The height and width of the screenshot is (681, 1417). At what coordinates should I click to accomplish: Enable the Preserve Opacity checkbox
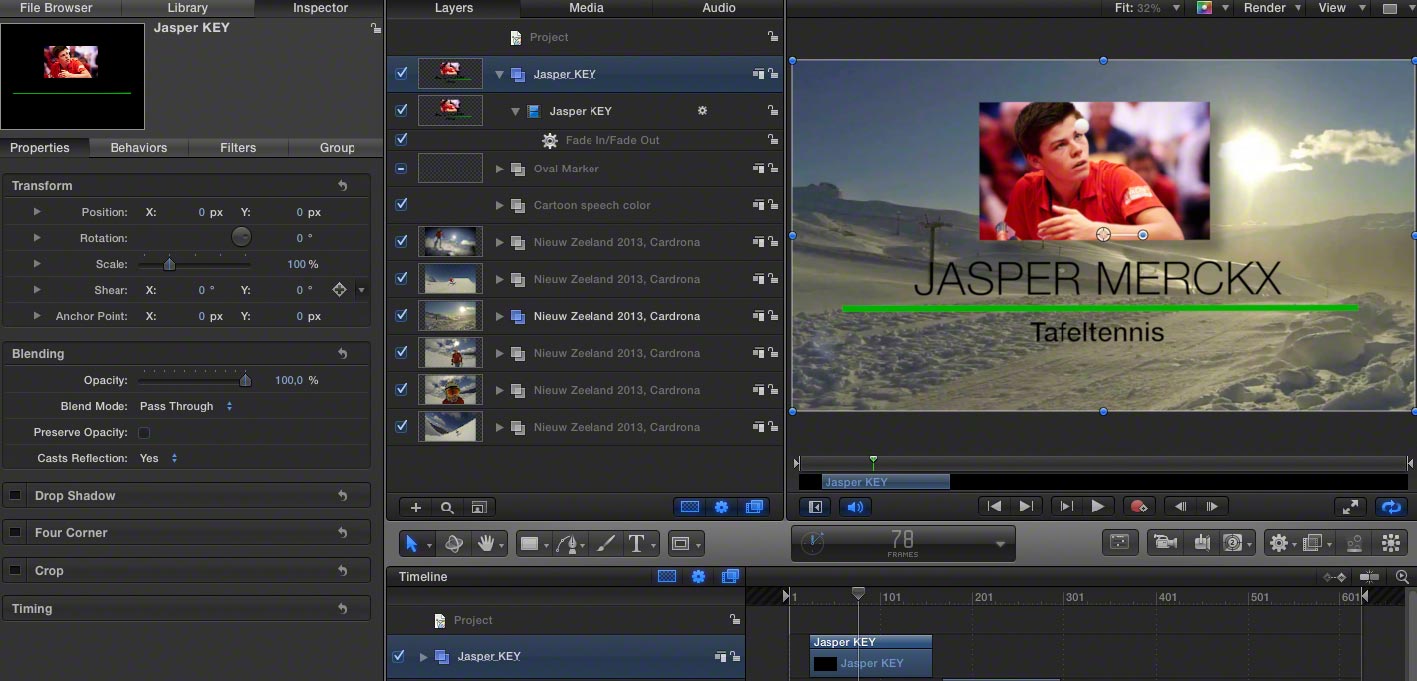tap(144, 433)
